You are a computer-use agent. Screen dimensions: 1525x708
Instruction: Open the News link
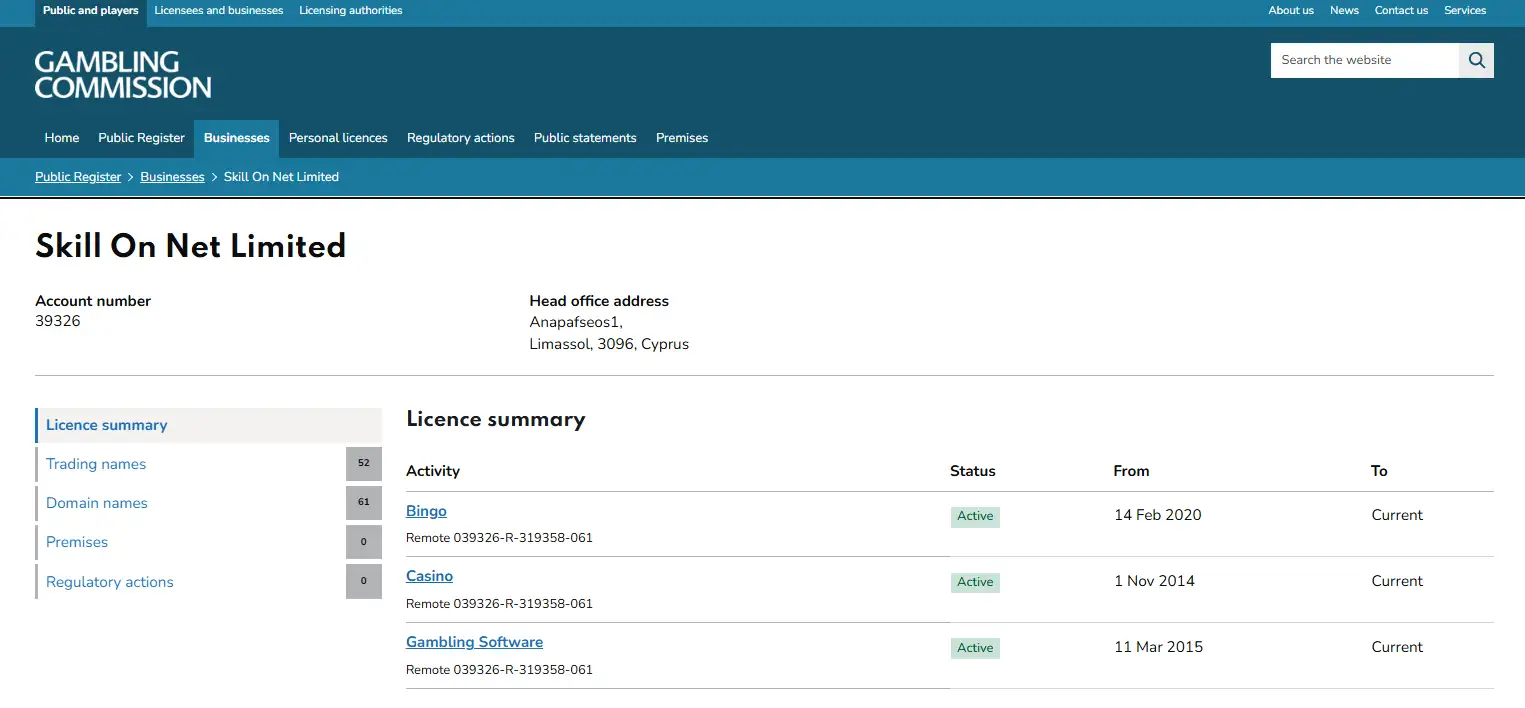tap(1344, 11)
